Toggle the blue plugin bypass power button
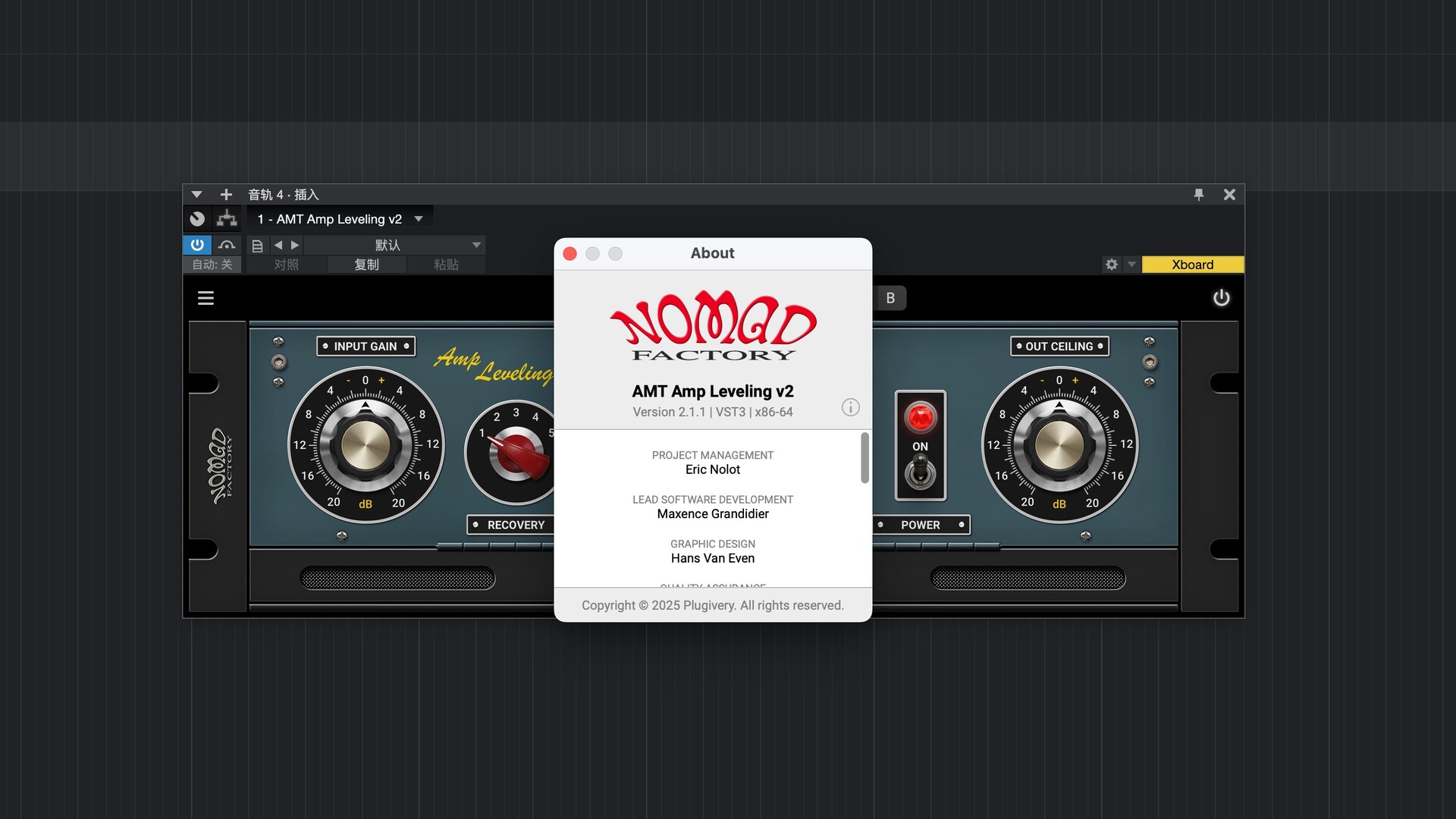Screen dimensions: 1456x819 197,245
